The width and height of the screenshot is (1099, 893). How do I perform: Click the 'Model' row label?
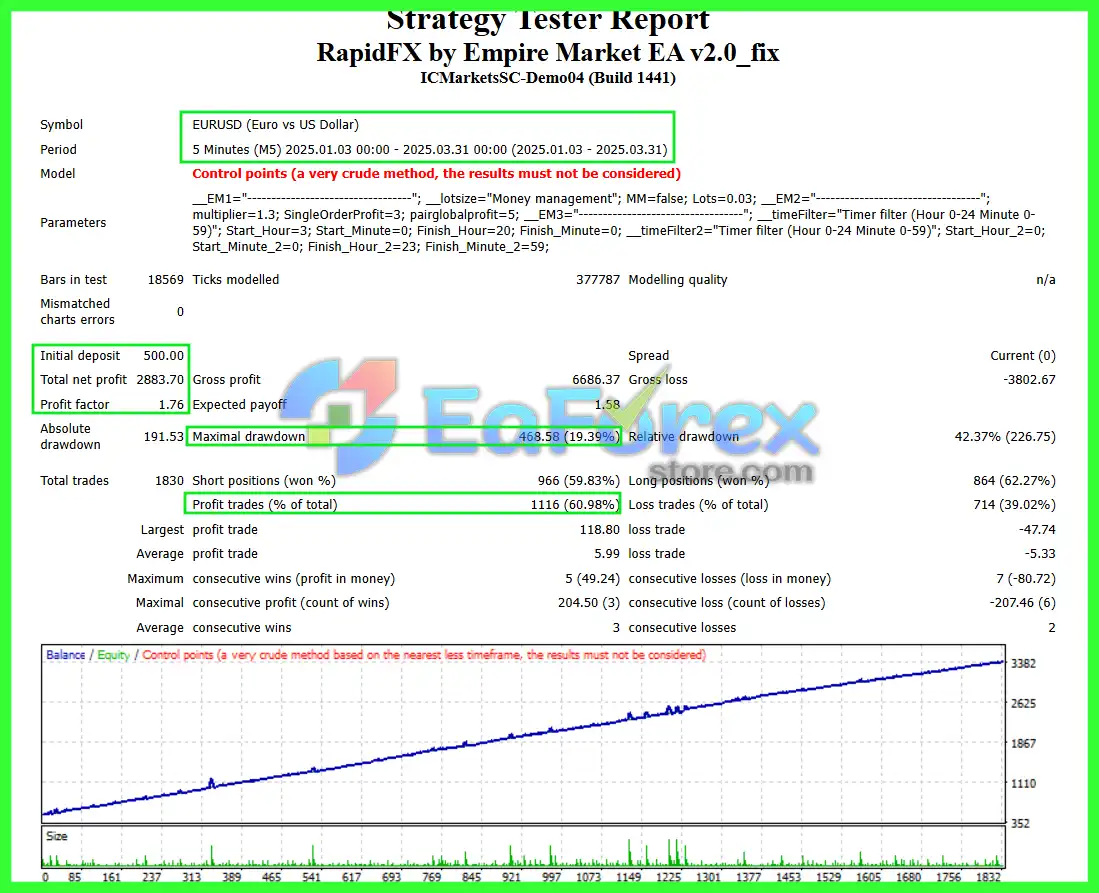(57, 173)
